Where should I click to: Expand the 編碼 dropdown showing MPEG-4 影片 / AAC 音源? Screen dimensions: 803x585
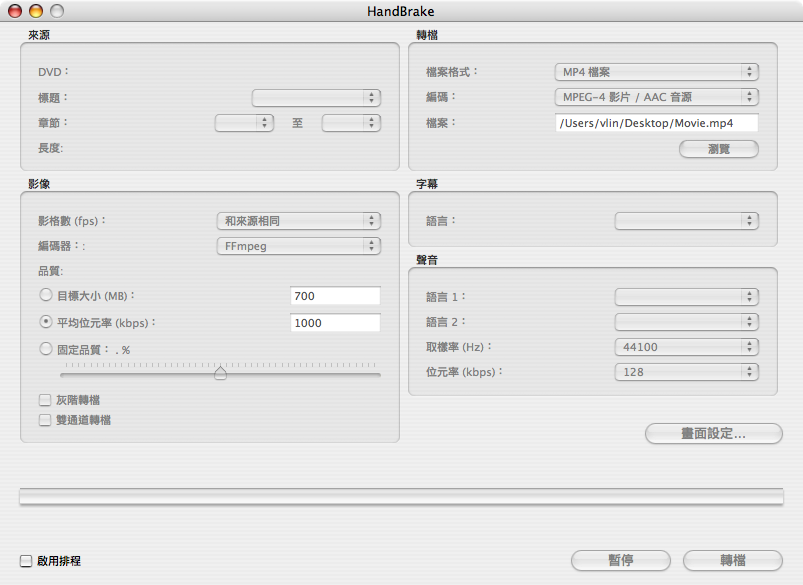[x=657, y=97]
